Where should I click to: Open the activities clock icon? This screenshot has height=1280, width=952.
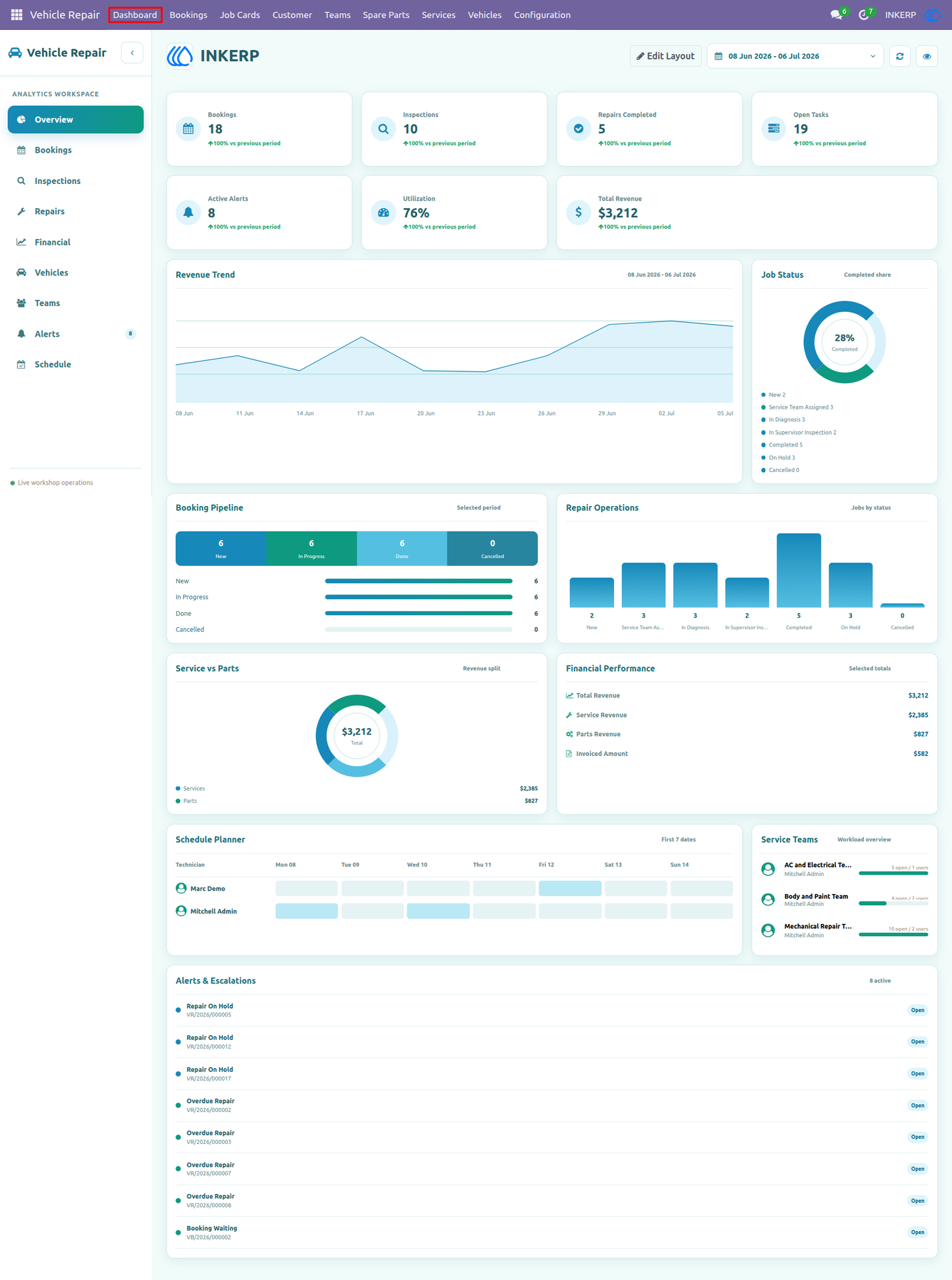pyautogui.click(x=864, y=15)
